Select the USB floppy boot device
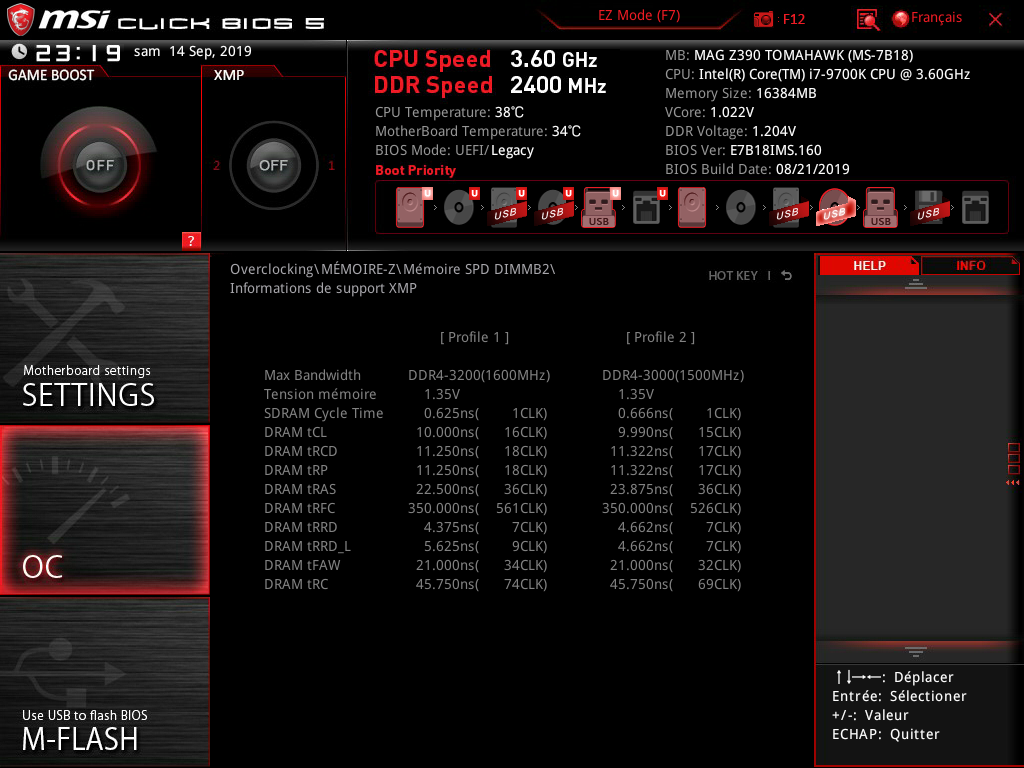Image resolution: width=1024 pixels, height=768 pixels. coord(928,207)
